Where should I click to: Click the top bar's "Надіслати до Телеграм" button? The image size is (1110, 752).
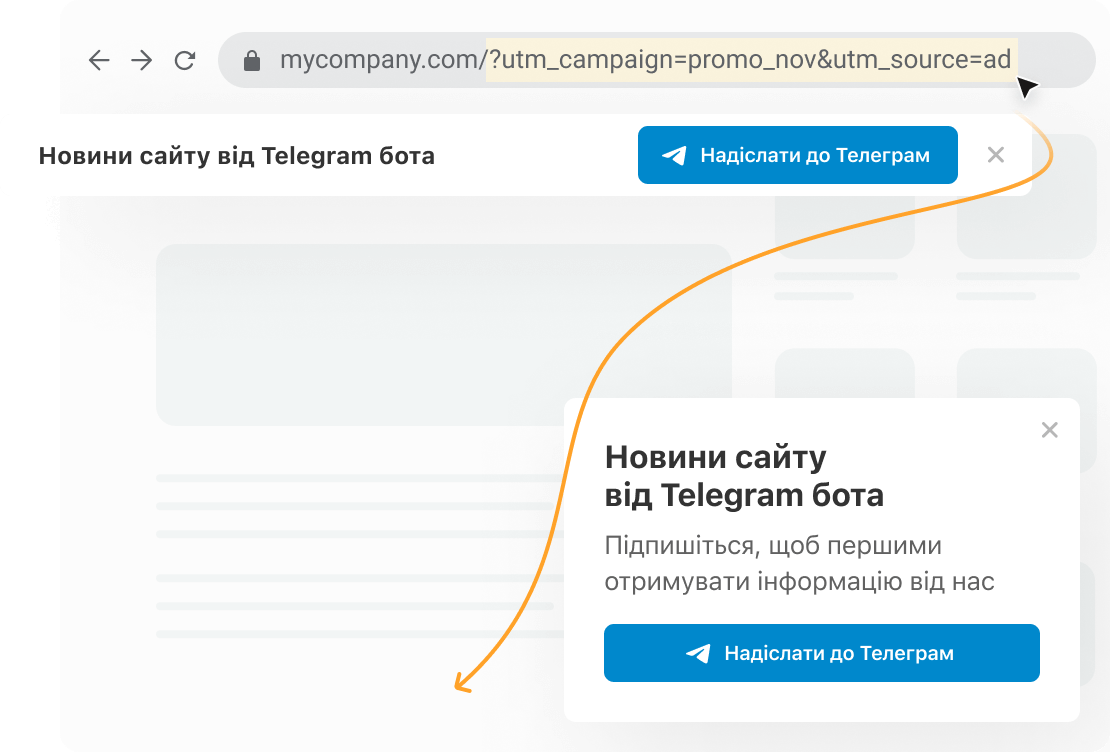click(798, 155)
